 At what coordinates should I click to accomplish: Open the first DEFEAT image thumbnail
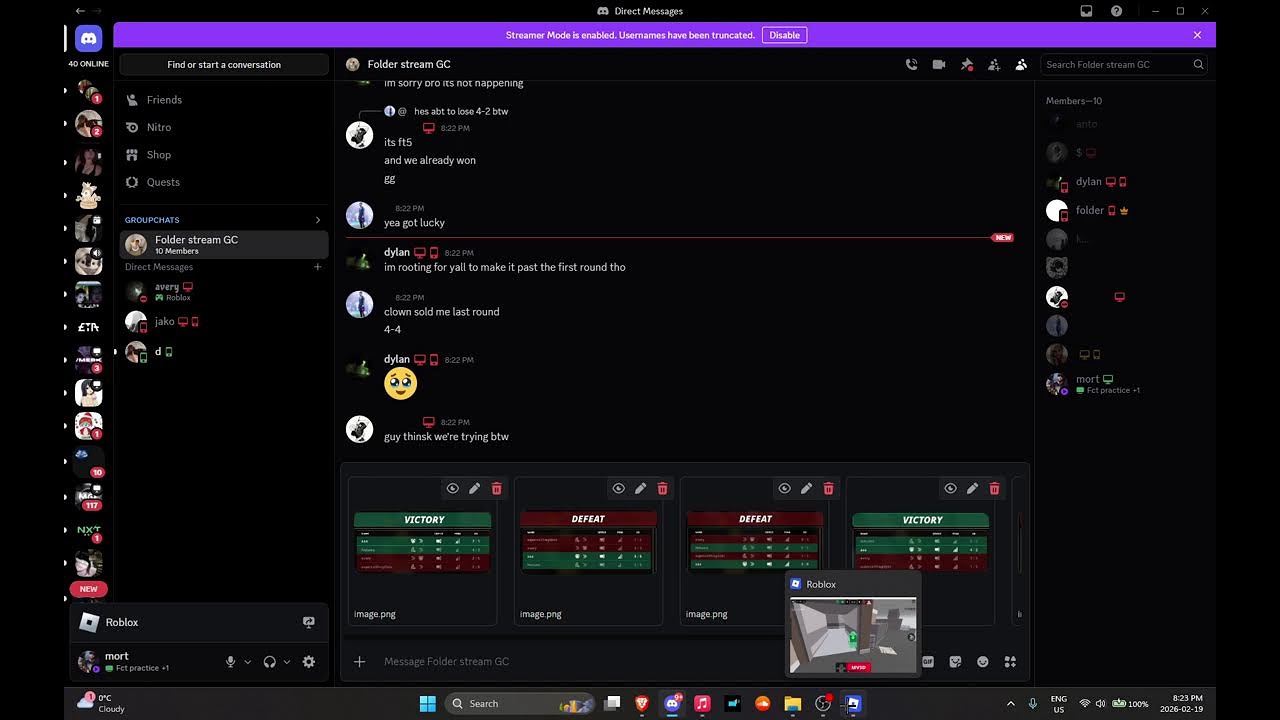tap(589, 543)
